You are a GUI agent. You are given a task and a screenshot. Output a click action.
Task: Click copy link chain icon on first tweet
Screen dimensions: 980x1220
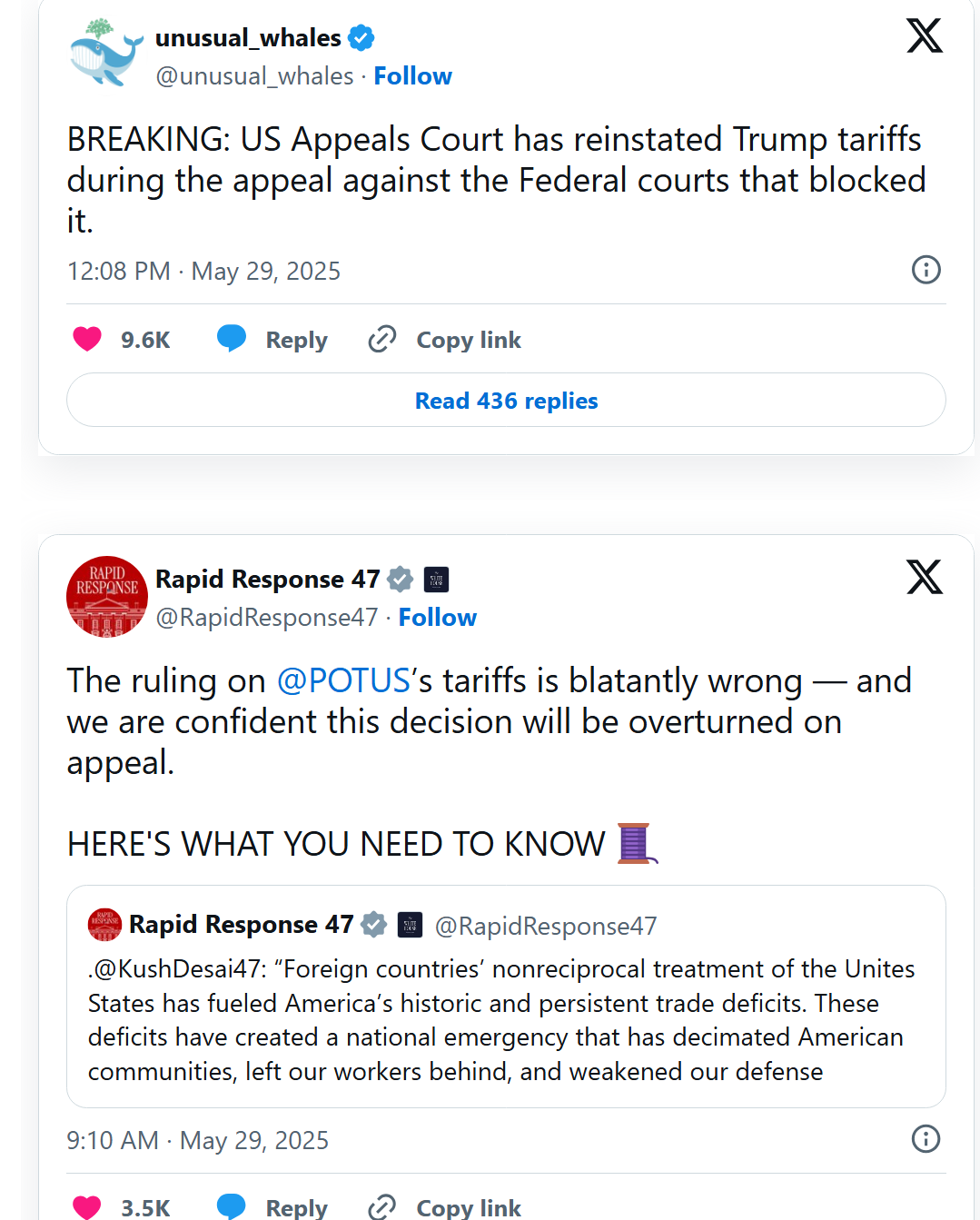pyautogui.click(x=382, y=339)
